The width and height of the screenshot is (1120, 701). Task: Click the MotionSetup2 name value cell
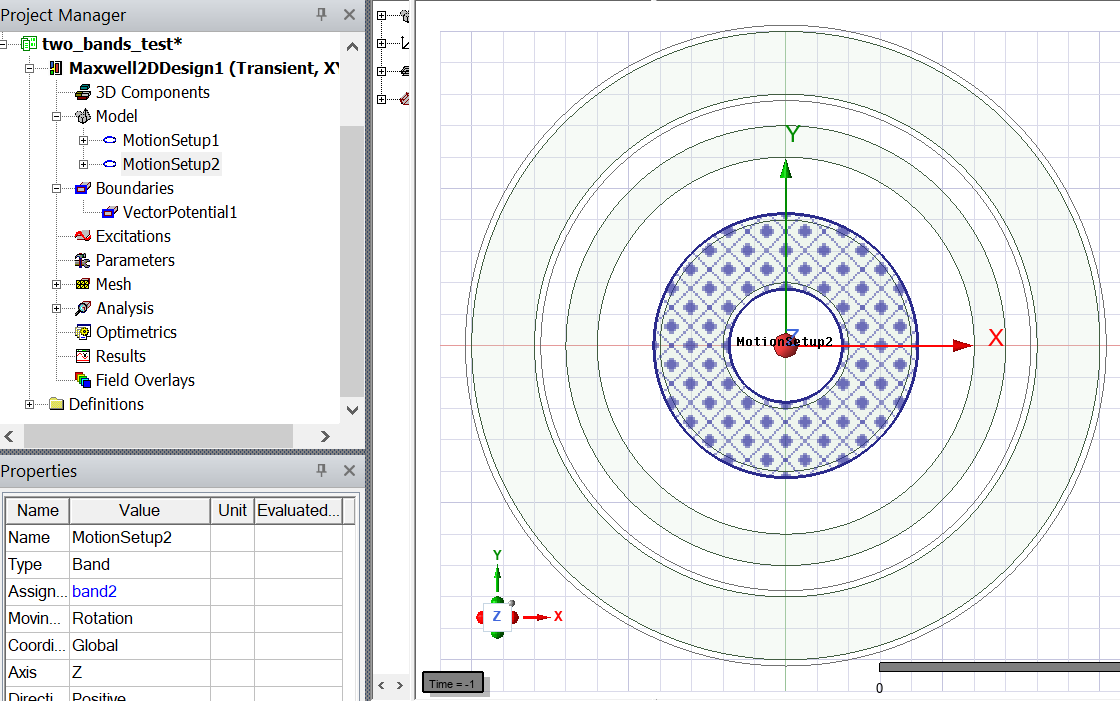click(x=140, y=537)
